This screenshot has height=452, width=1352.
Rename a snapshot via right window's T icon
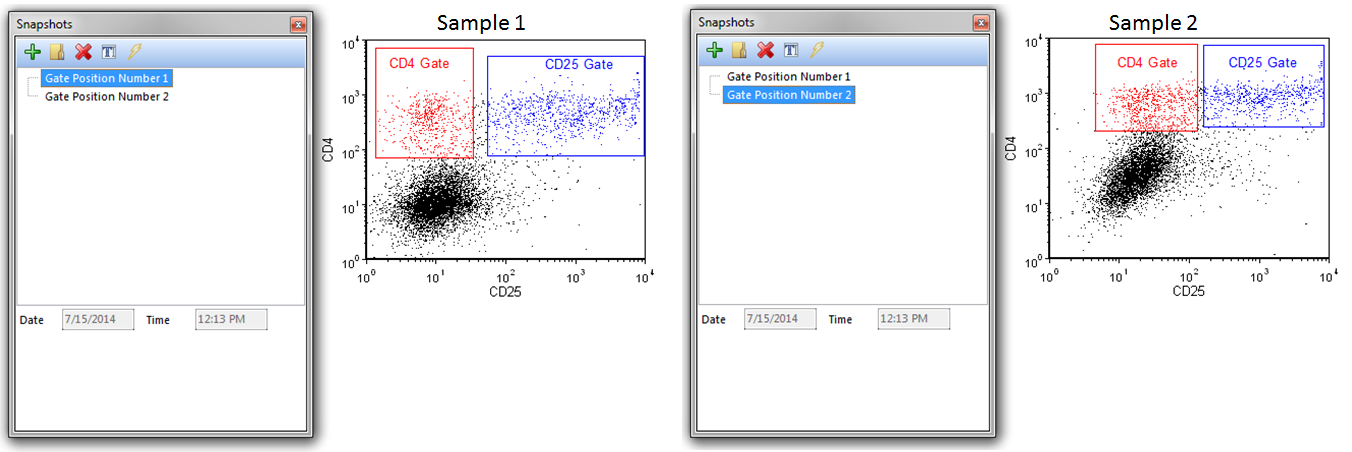pos(790,50)
